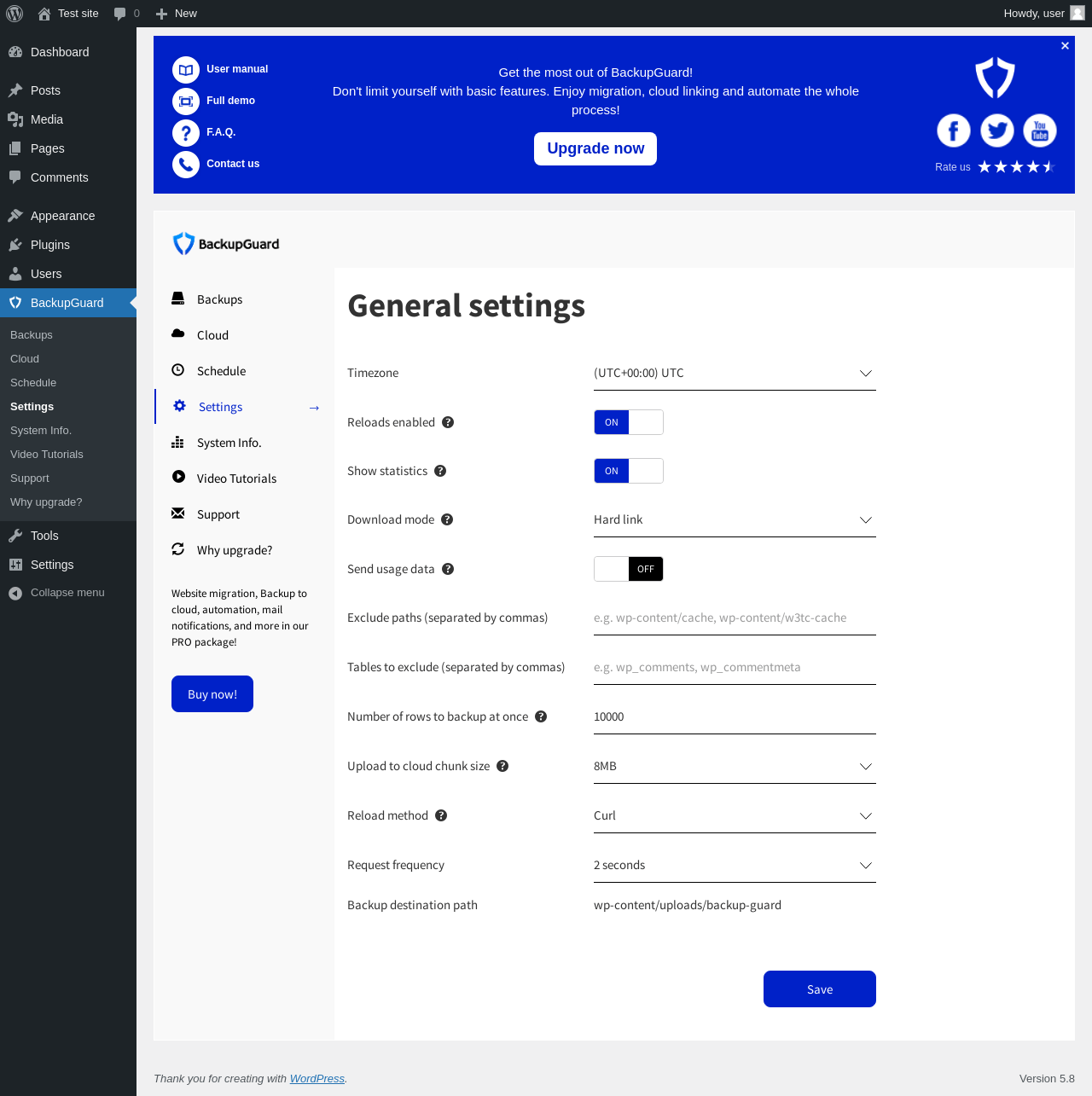Toggle the Show statistics switch
1092x1096 pixels.
pos(629,471)
